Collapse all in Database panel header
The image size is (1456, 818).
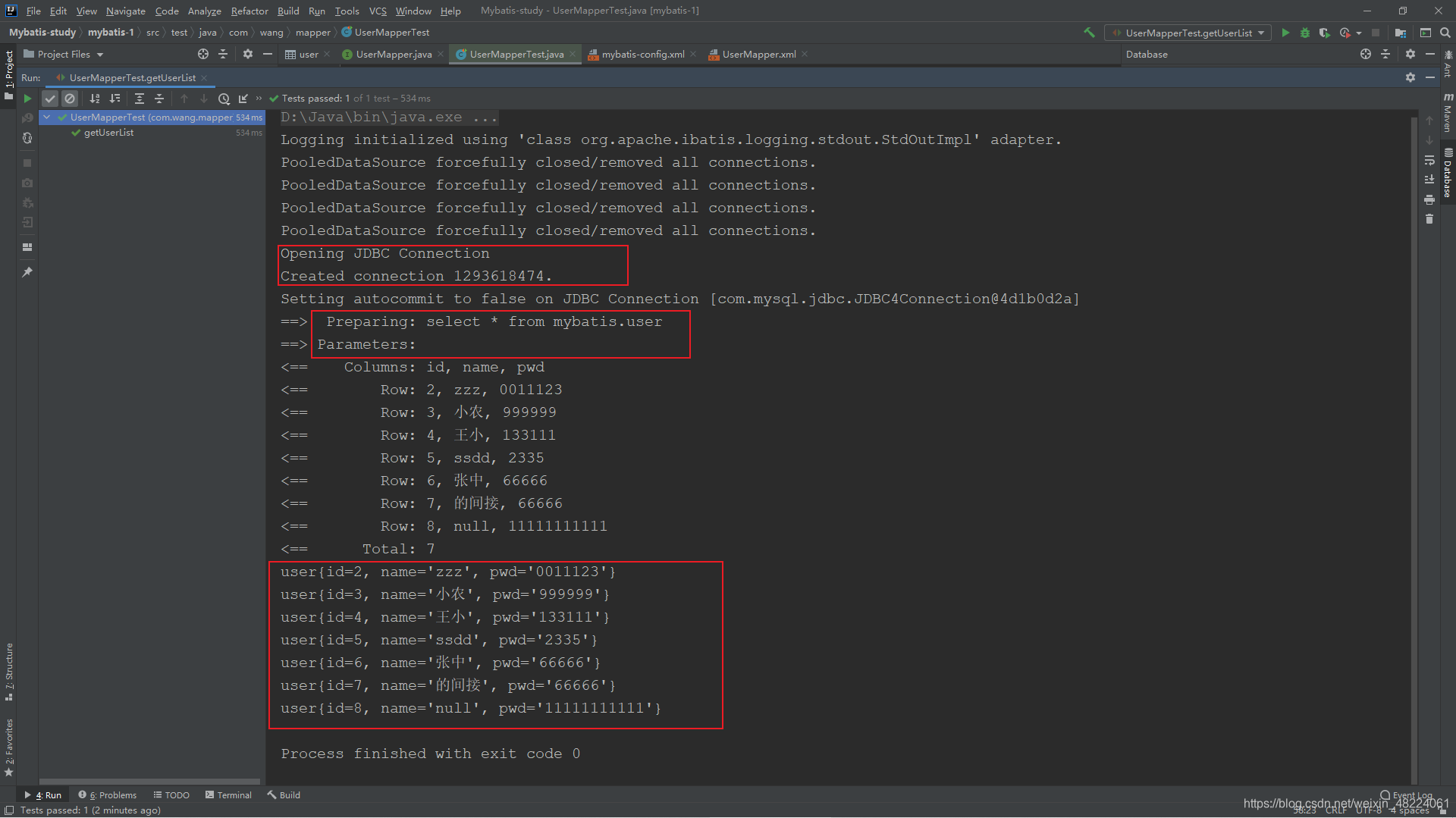pyautogui.click(x=1385, y=54)
